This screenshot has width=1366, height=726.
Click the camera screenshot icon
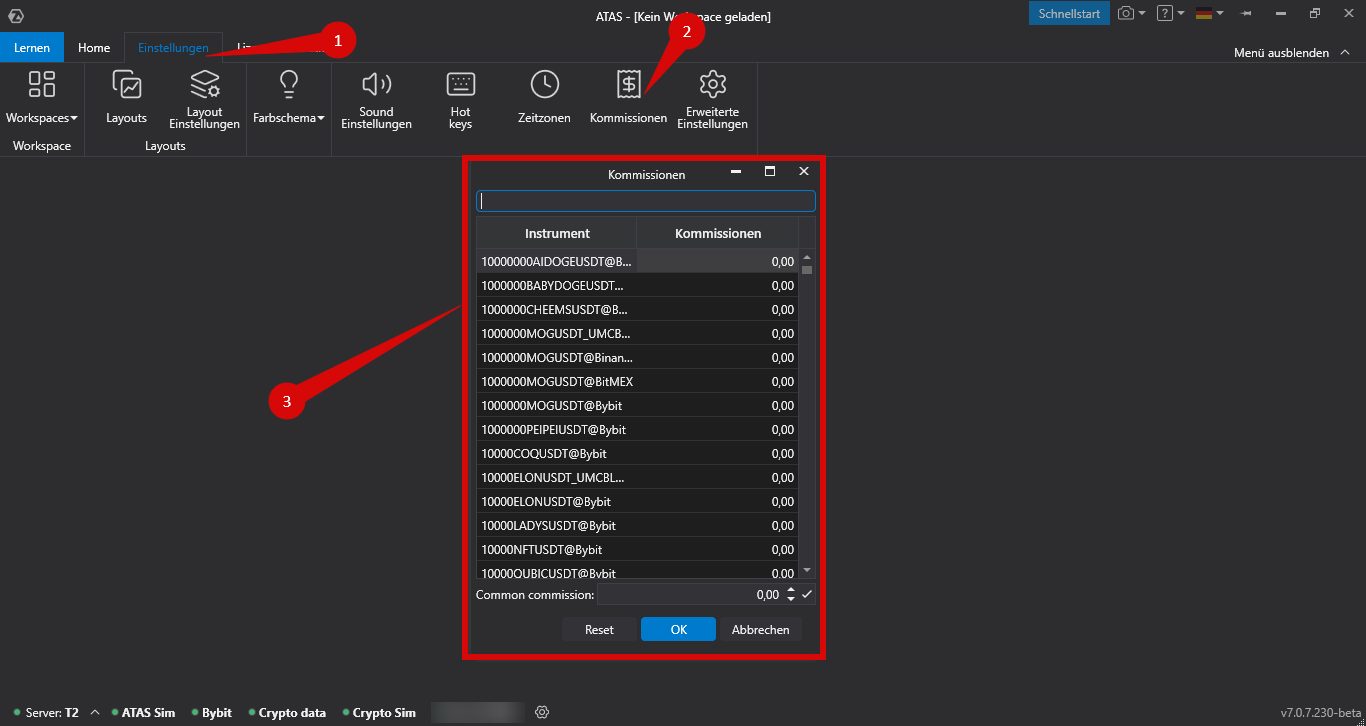[x=1126, y=13]
